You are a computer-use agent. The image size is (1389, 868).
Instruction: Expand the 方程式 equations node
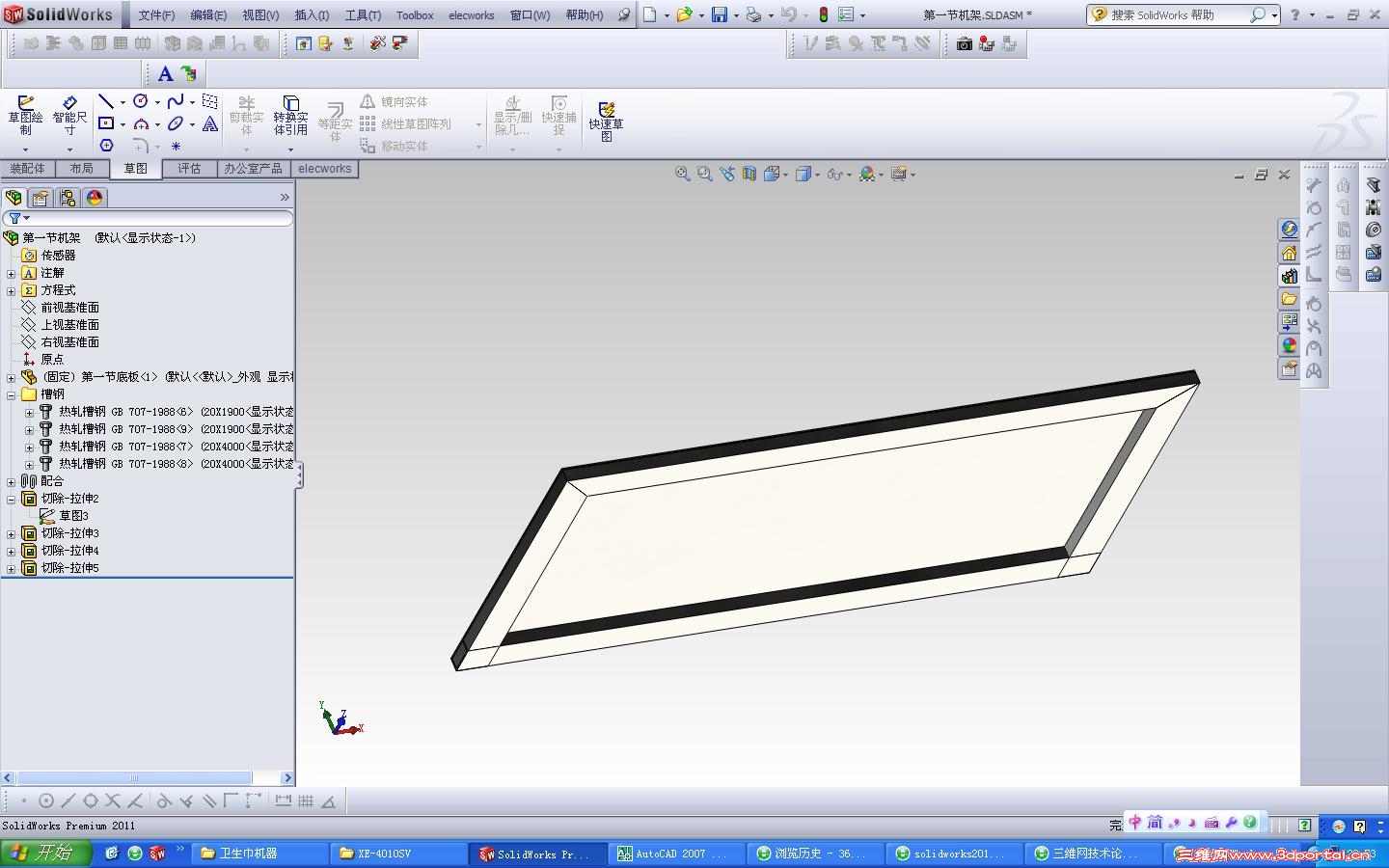[x=12, y=290]
